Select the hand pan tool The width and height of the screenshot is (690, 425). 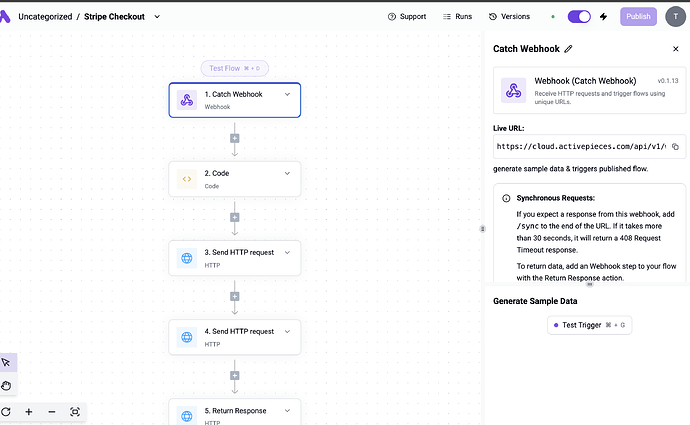(6, 386)
